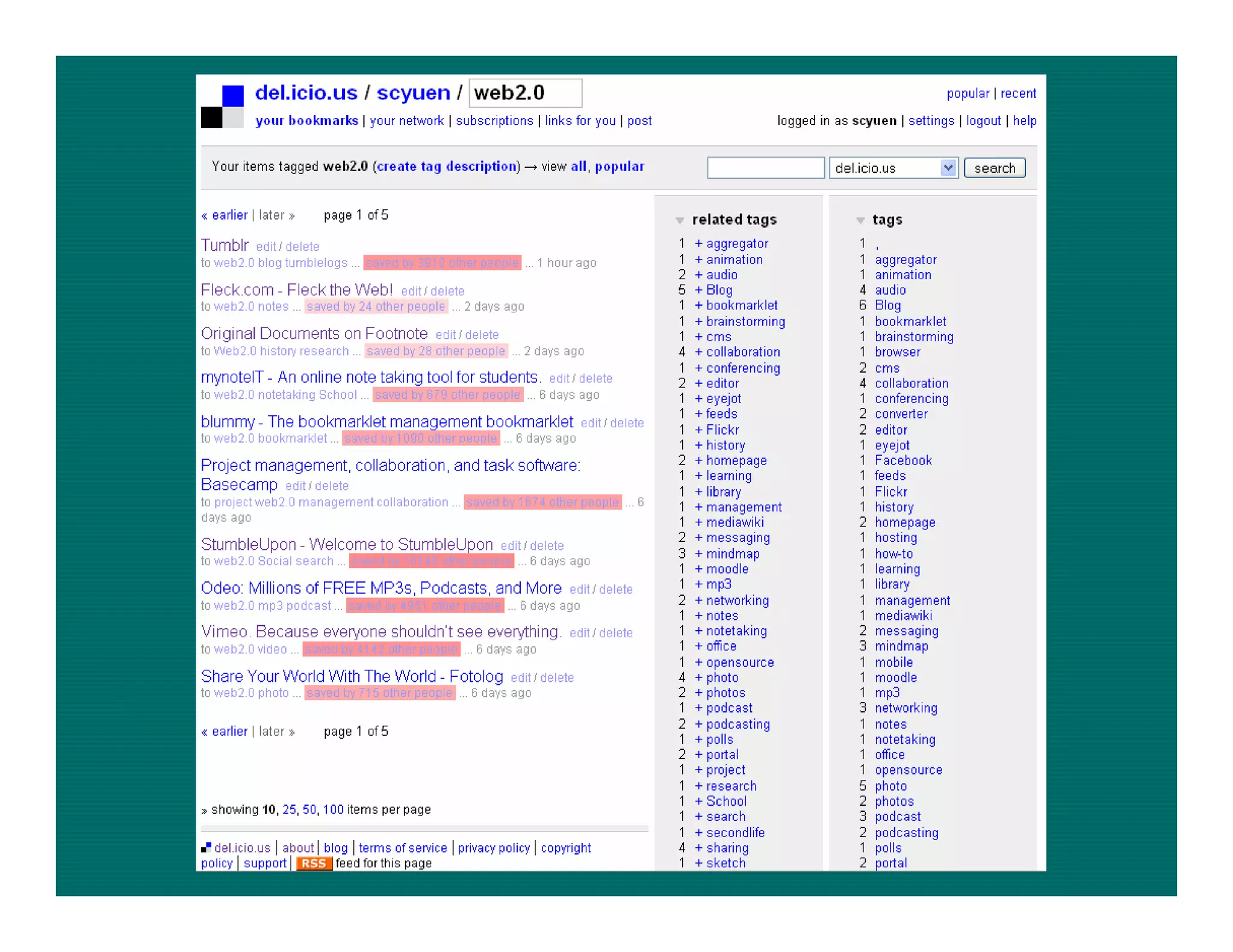Click saved by 24 other people
The height and width of the screenshot is (952, 1233).
click(x=376, y=306)
